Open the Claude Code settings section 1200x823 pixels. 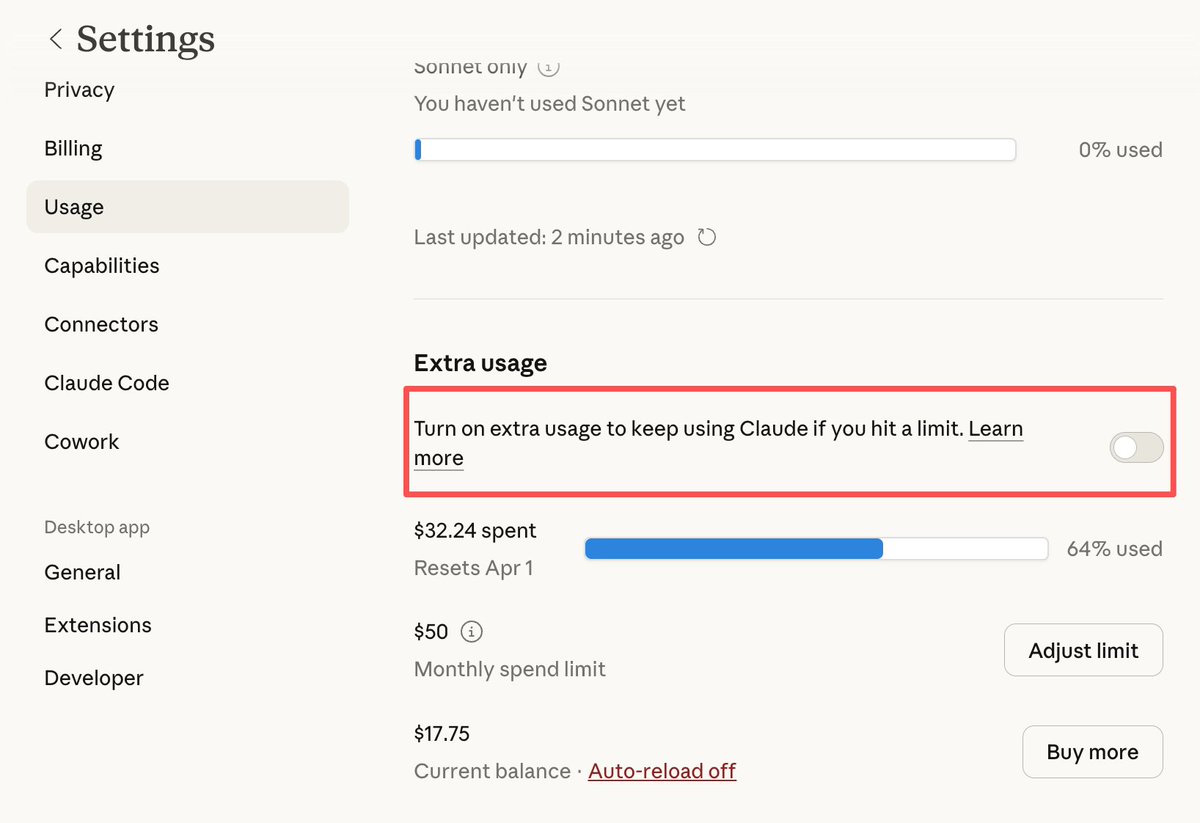pos(107,383)
